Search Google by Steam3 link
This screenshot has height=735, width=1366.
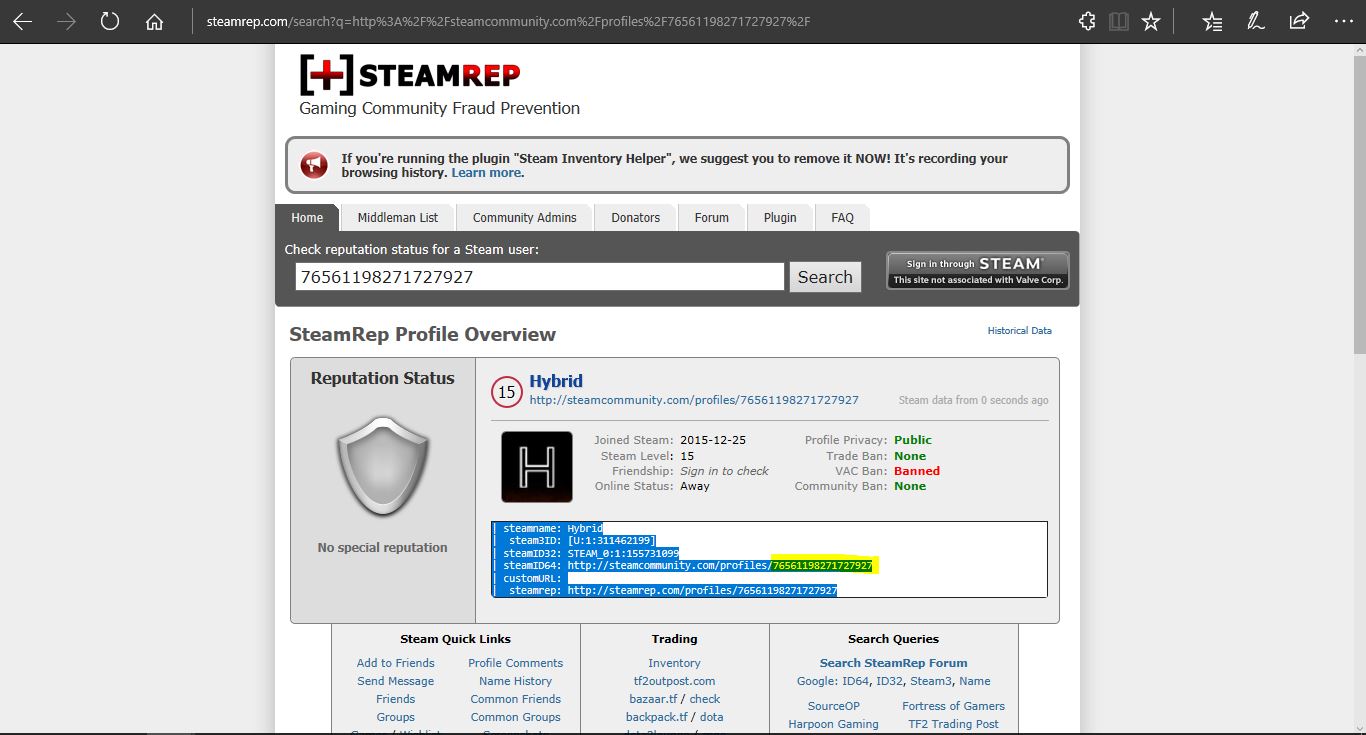931,681
